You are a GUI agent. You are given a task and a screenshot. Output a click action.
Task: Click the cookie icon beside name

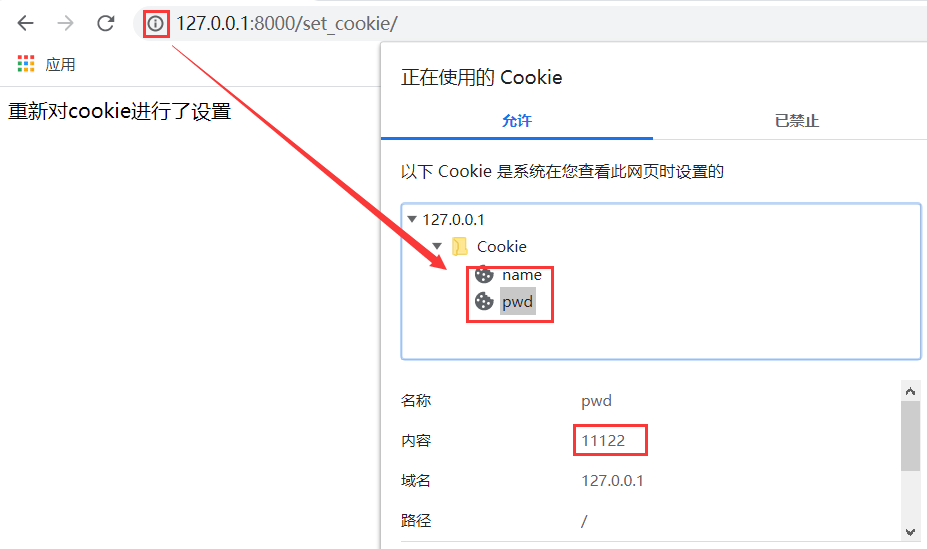pyautogui.click(x=484, y=275)
